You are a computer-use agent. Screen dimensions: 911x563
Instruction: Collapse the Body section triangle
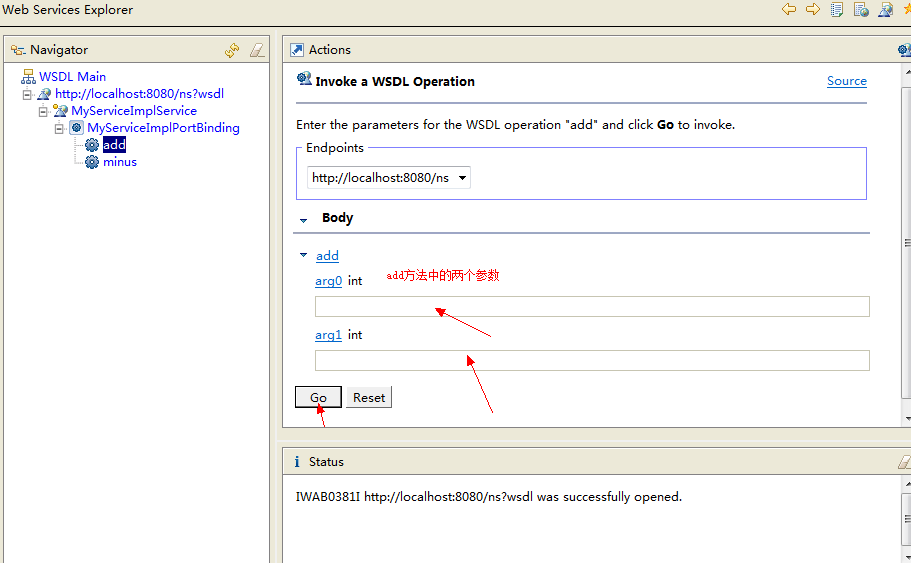click(x=303, y=220)
